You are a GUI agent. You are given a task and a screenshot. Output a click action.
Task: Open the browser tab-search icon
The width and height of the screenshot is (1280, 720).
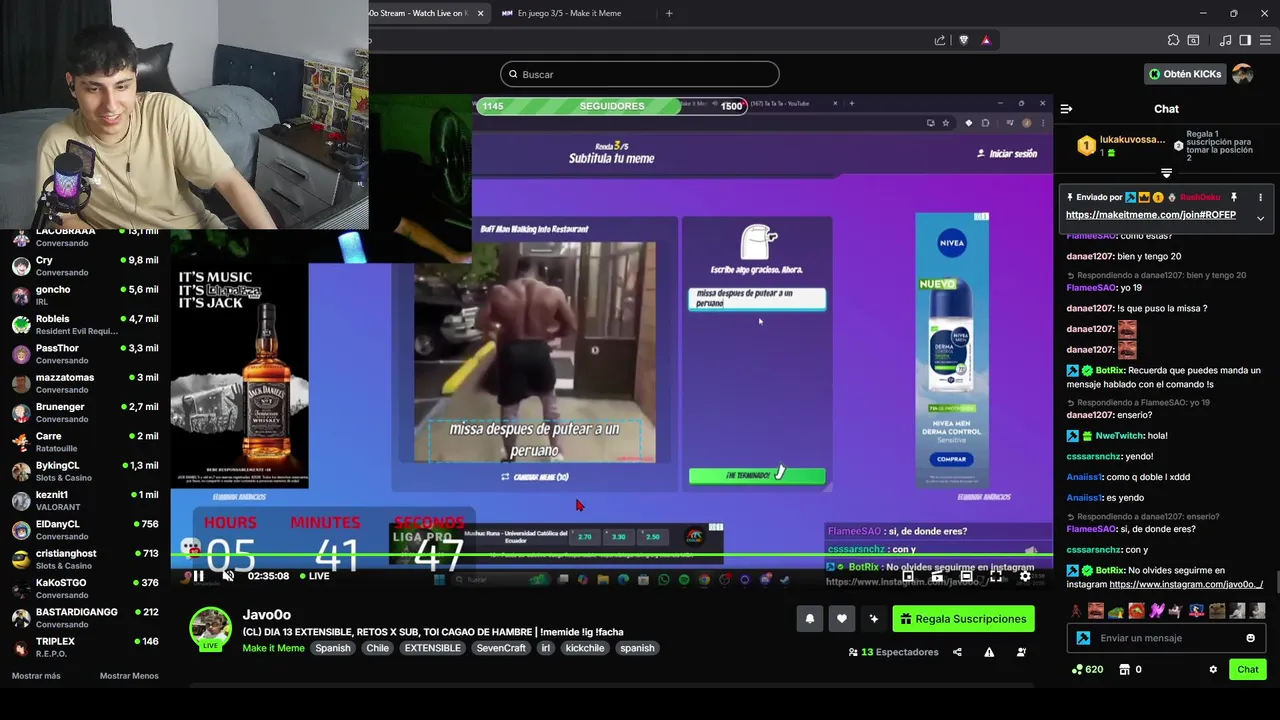[x=1193, y=40]
